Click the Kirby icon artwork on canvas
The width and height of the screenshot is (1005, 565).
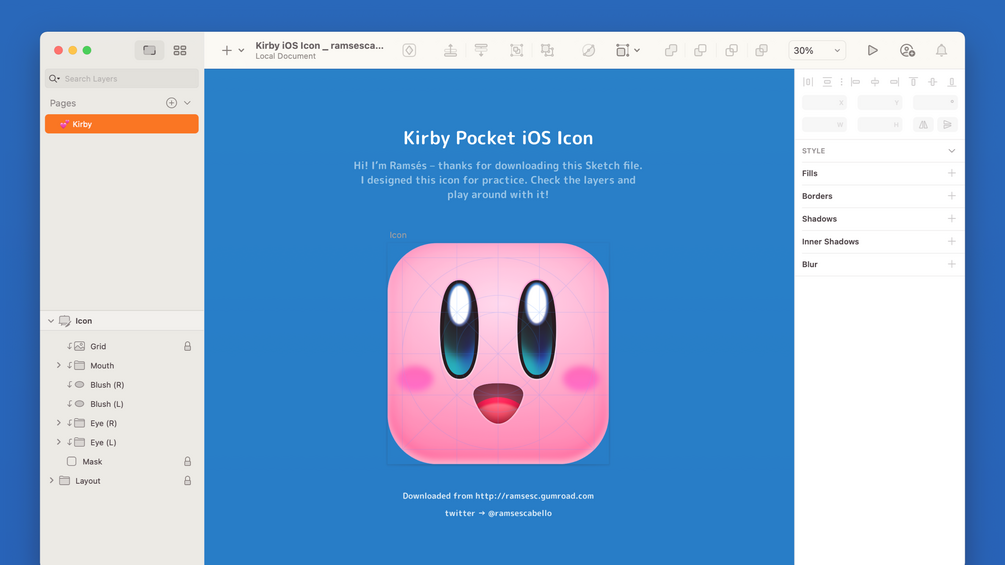[x=498, y=353]
